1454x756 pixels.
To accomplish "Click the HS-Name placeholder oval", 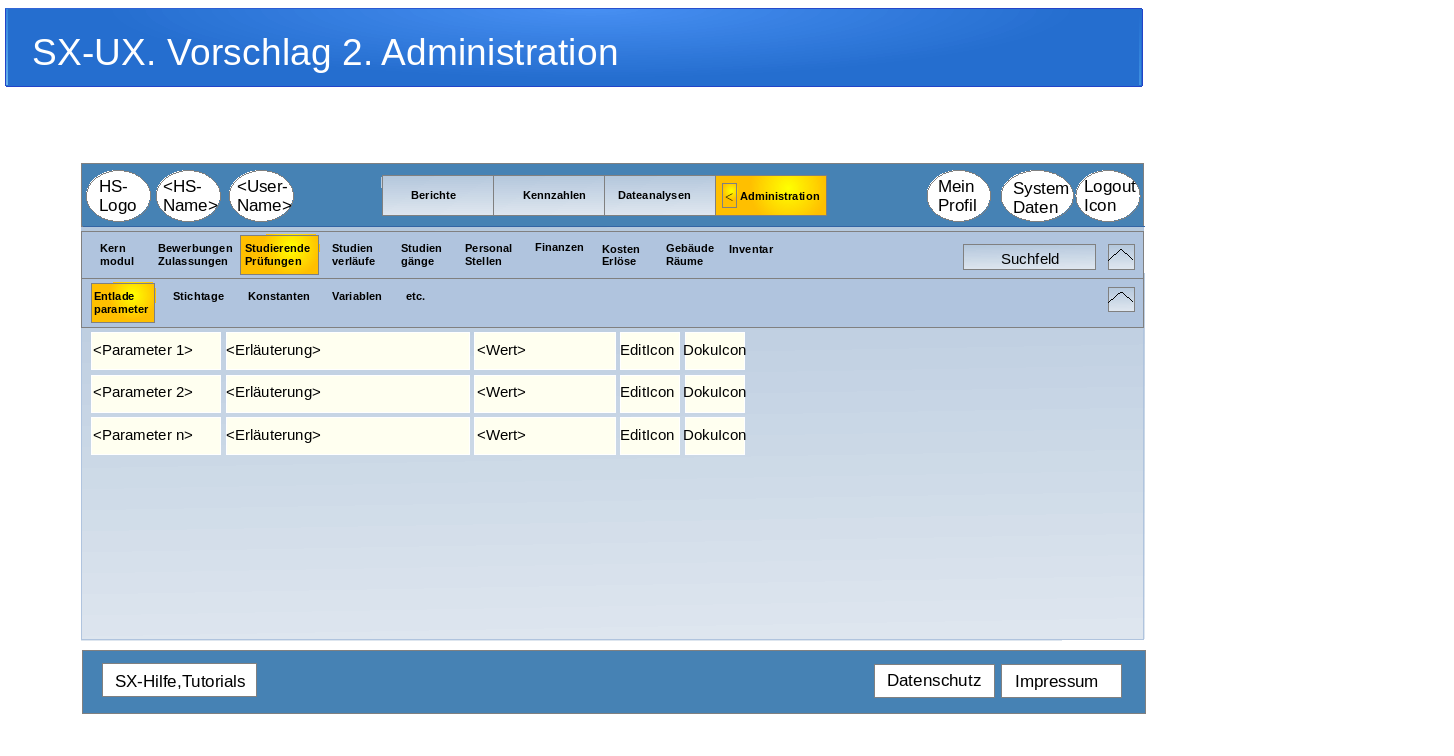I will 188,196.
